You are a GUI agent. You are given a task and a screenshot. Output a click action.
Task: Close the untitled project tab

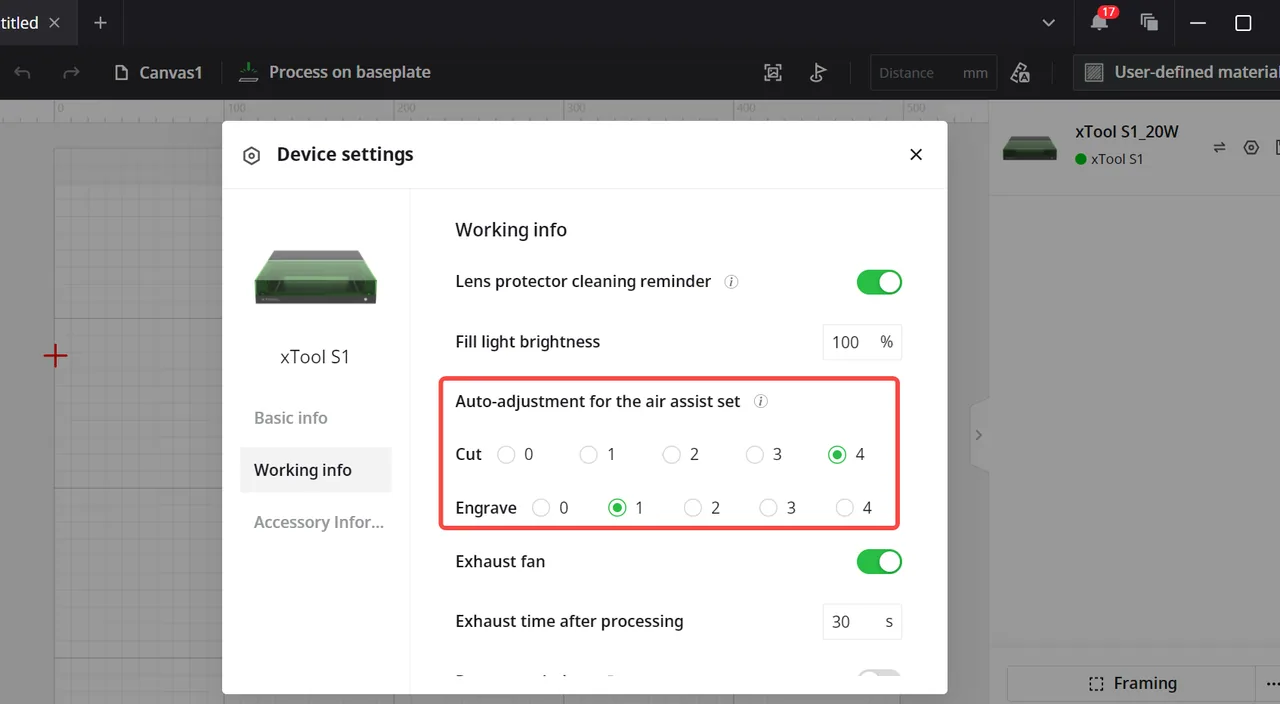[x=54, y=22]
